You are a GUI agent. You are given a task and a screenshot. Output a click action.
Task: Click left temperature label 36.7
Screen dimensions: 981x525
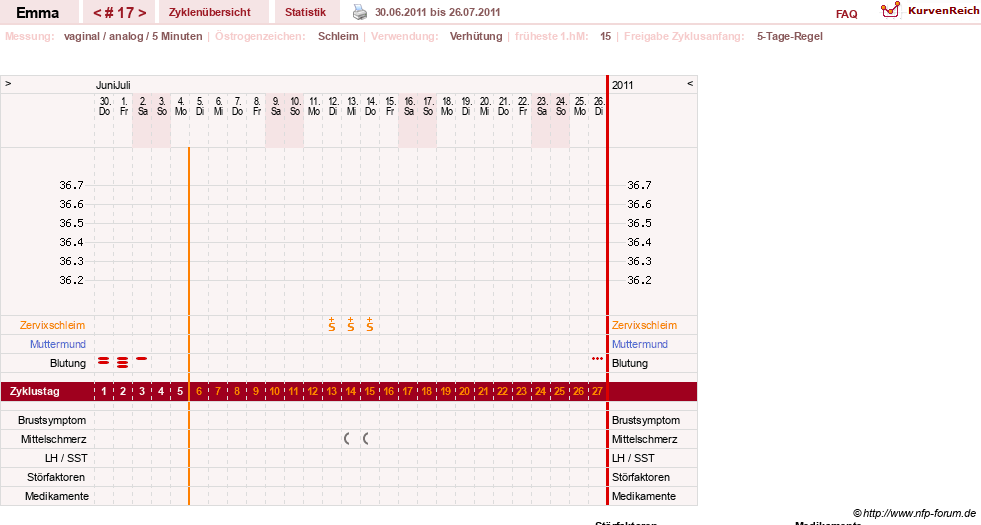point(71,185)
